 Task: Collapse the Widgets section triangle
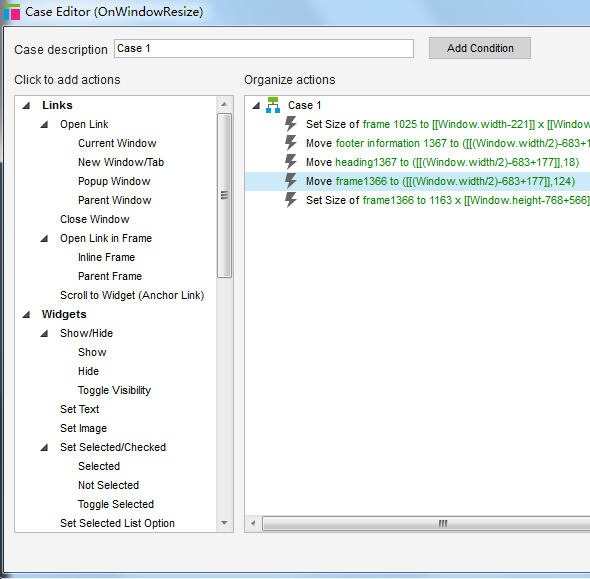click(26, 315)
